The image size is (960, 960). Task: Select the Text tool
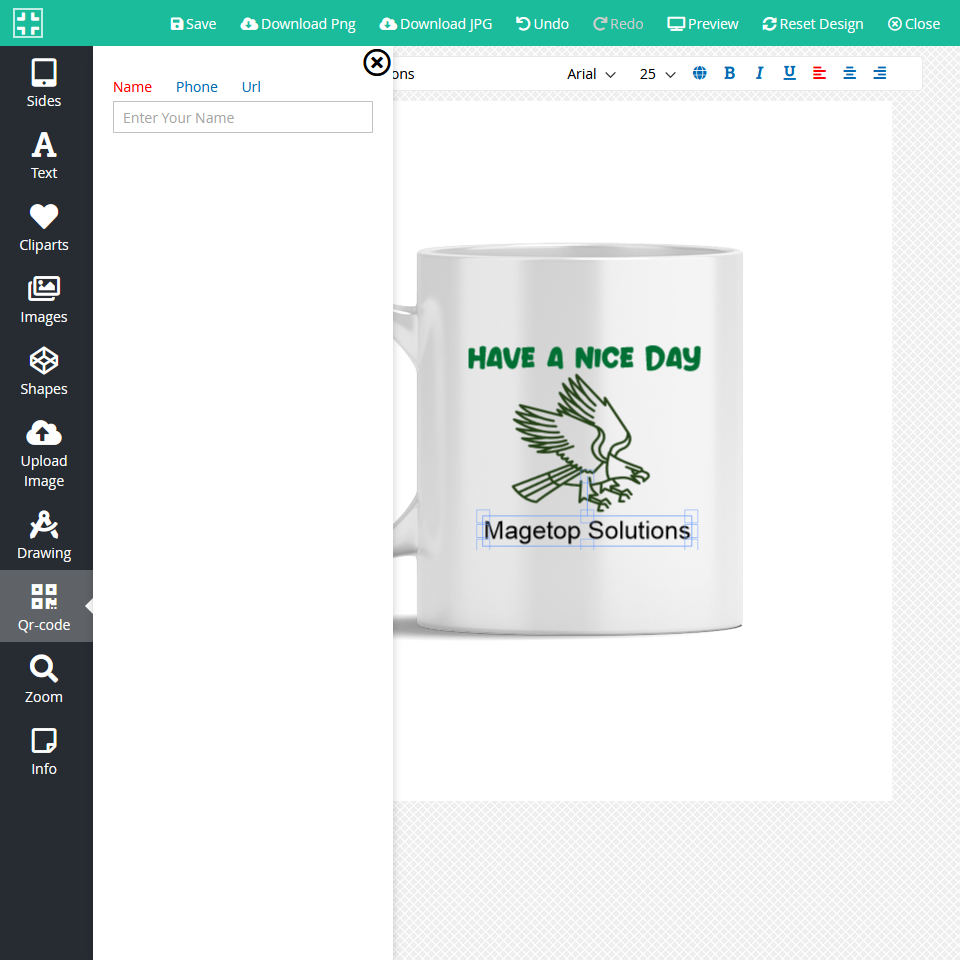tap(44, 155)
